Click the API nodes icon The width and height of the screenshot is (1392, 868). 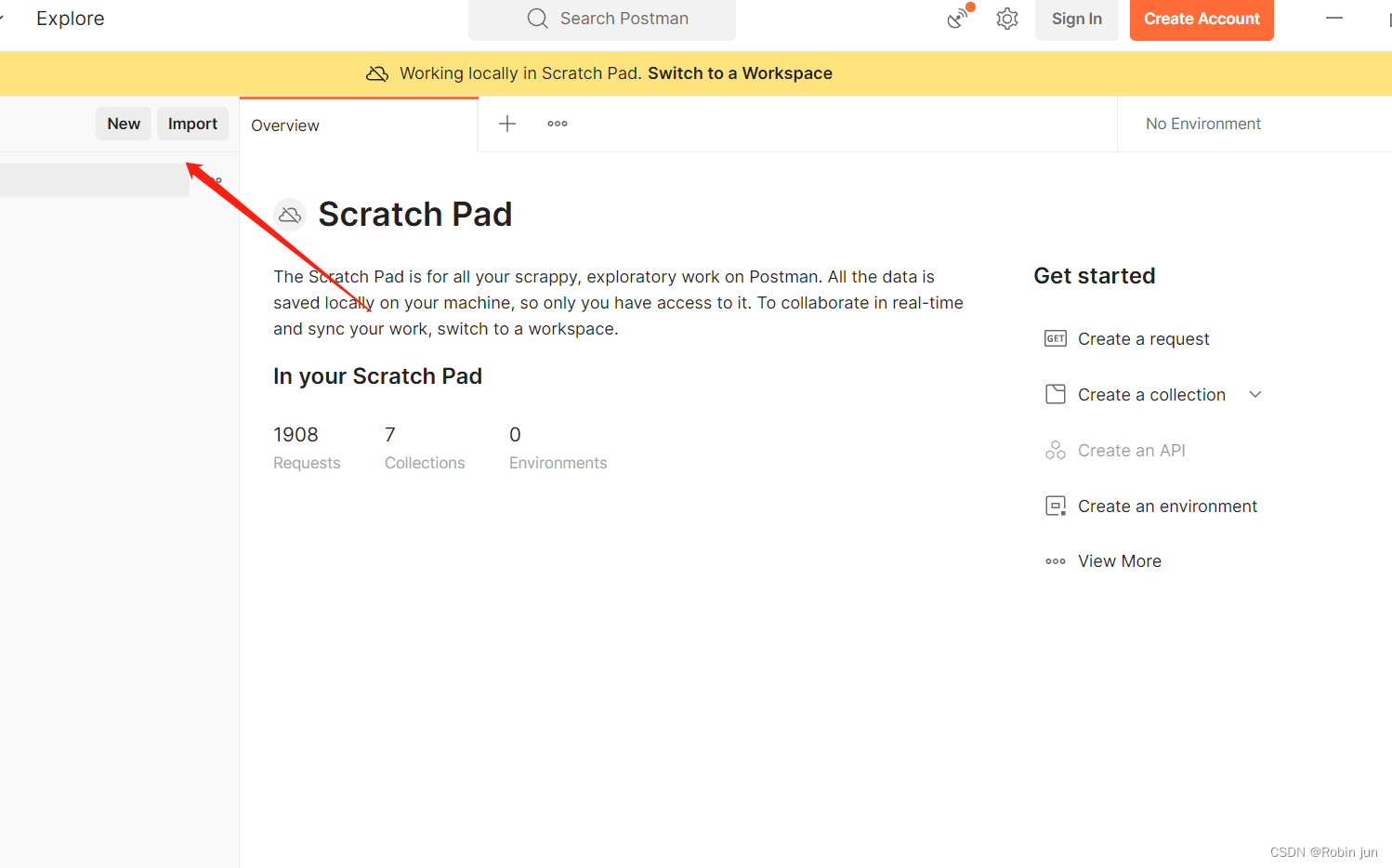pos(1056,450)
